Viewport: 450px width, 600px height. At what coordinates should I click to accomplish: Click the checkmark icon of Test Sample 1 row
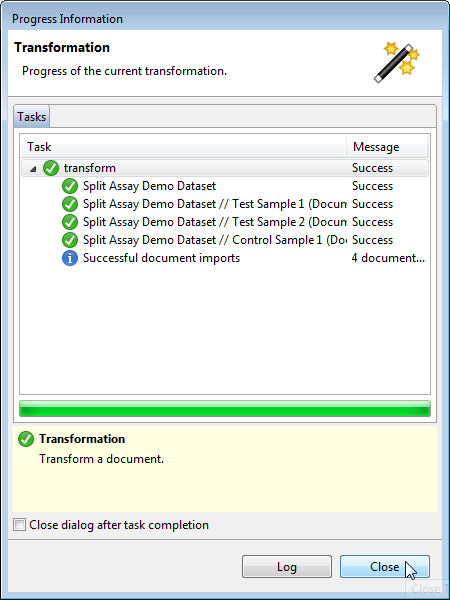click(x=70, y=204)
